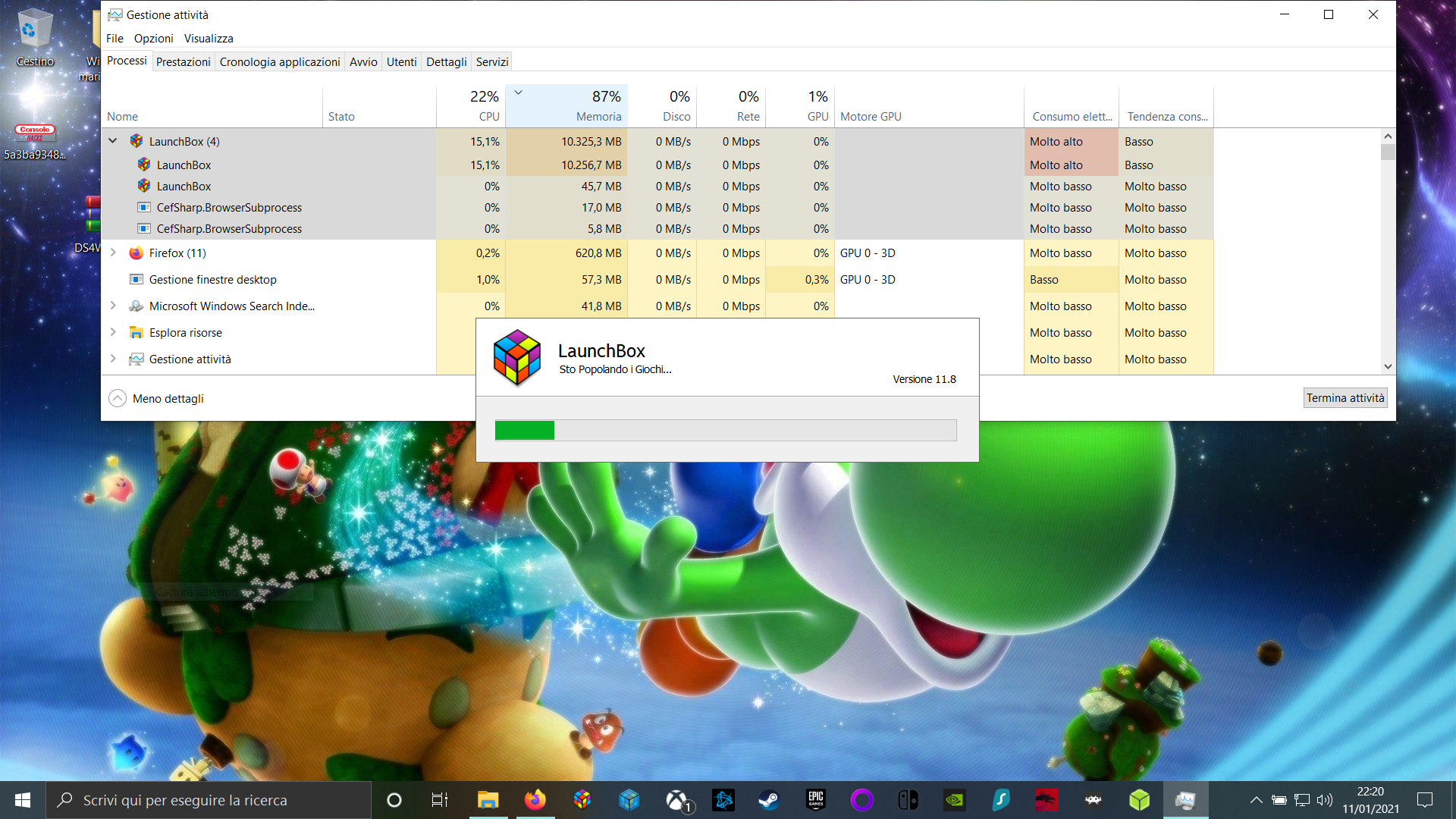Select the Gestione finestre desktop process icon
Image resolution: width=1456 pixels, height=819 pixels.
[136, 280]
